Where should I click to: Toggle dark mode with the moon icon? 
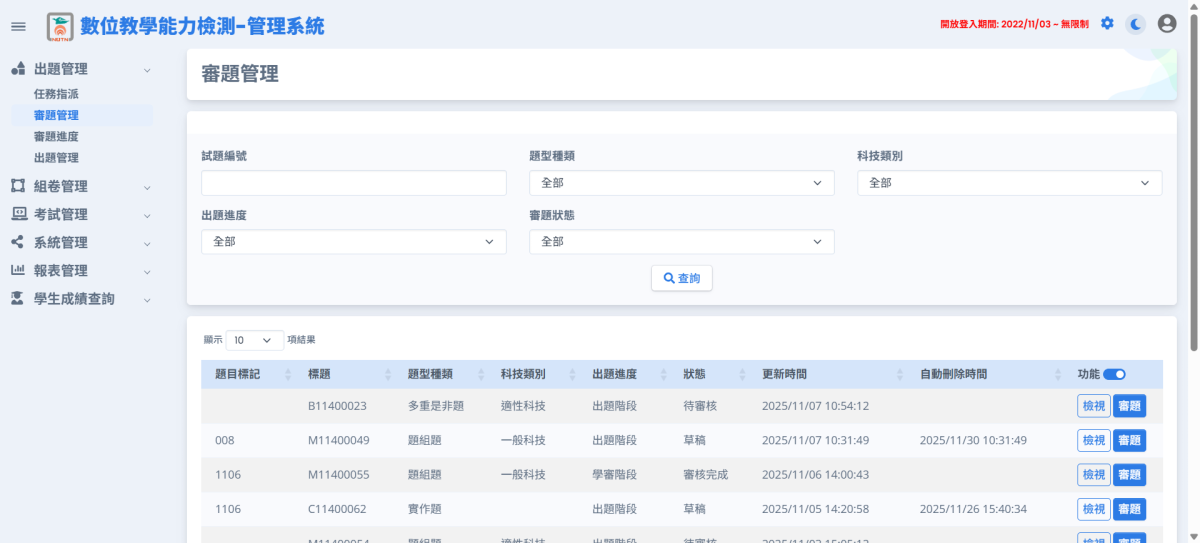coord(1136,24)
